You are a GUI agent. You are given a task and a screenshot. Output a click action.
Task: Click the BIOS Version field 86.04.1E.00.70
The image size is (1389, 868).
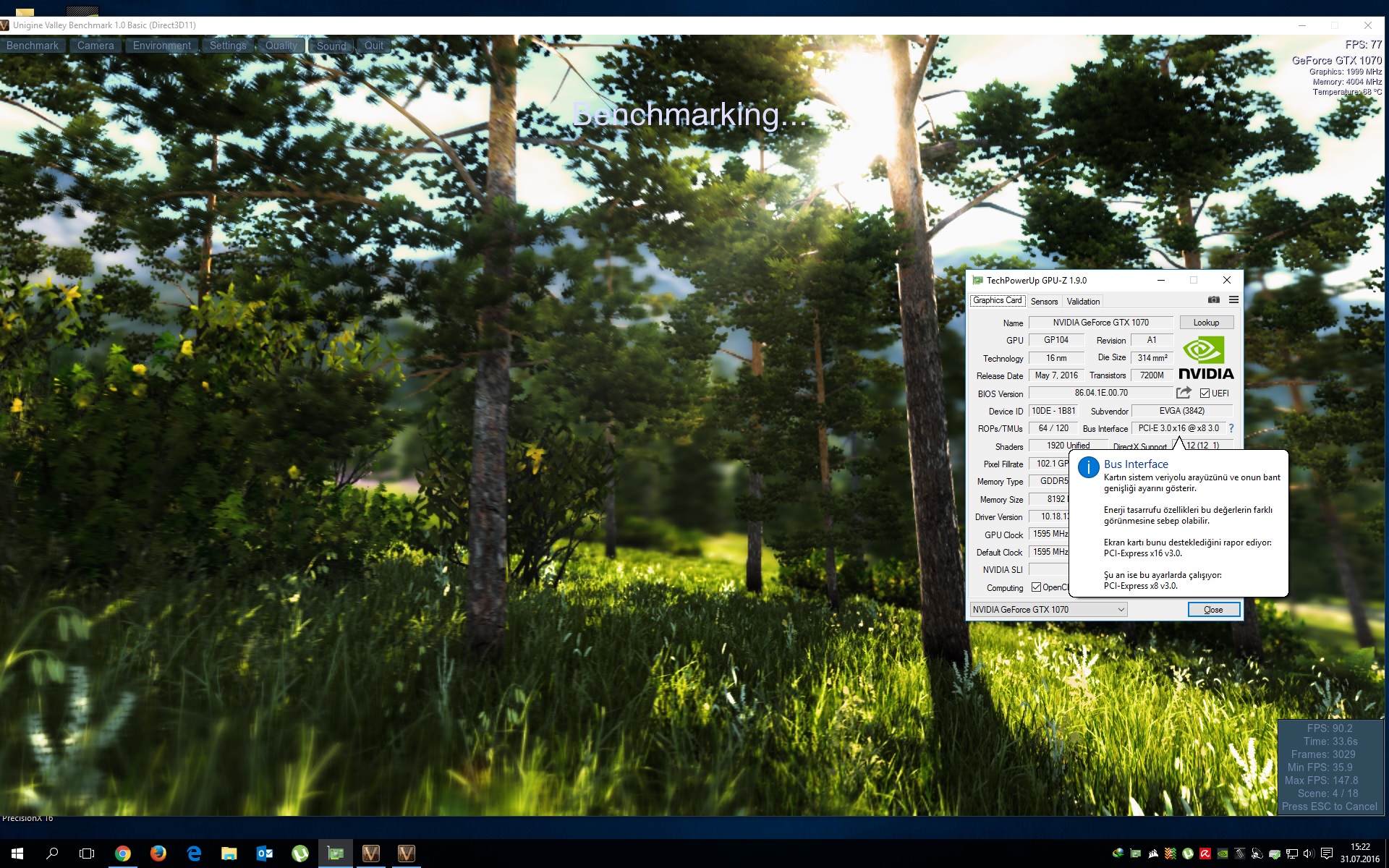(x=1100, y=393)
